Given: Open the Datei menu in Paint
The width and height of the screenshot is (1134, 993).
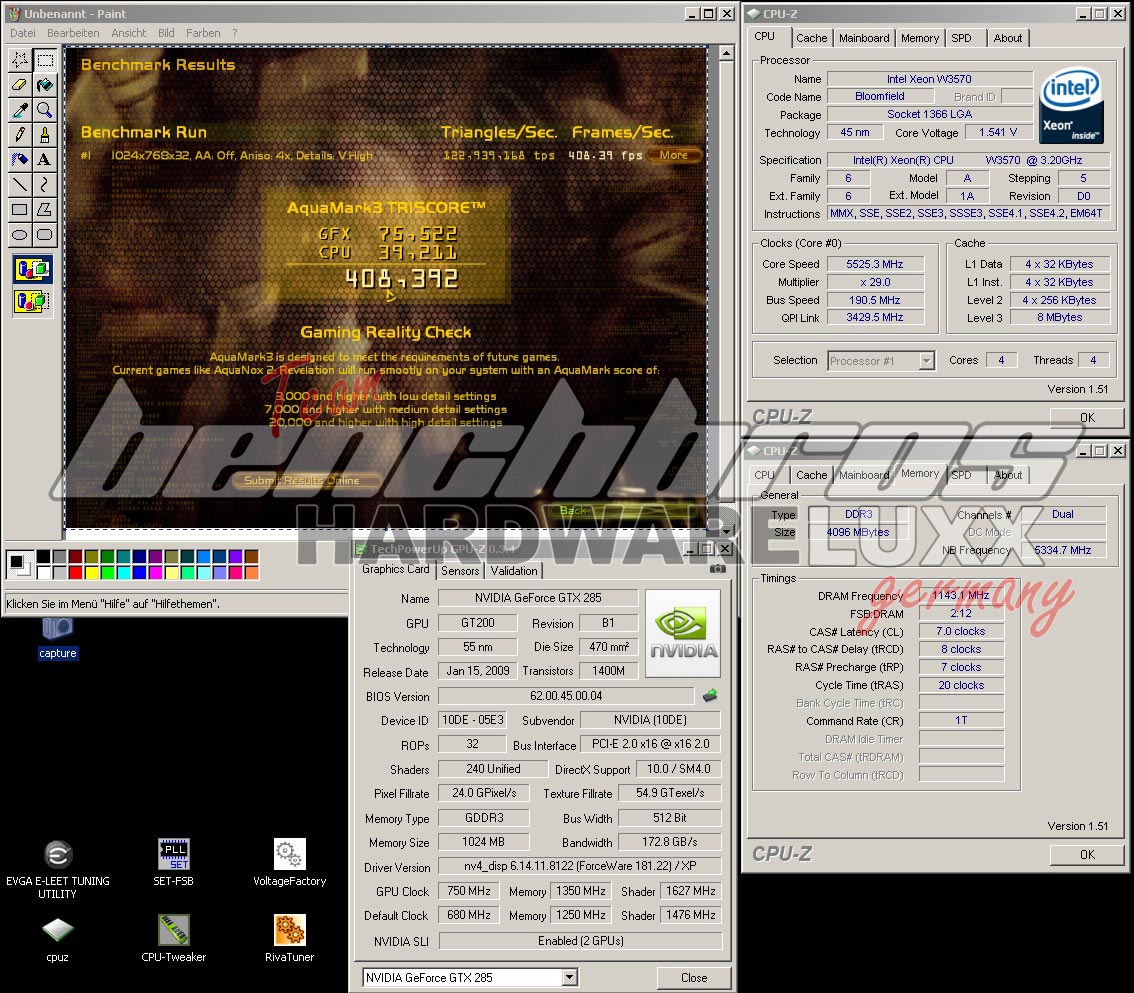Looking at the screenshot, I should [22, 33].
